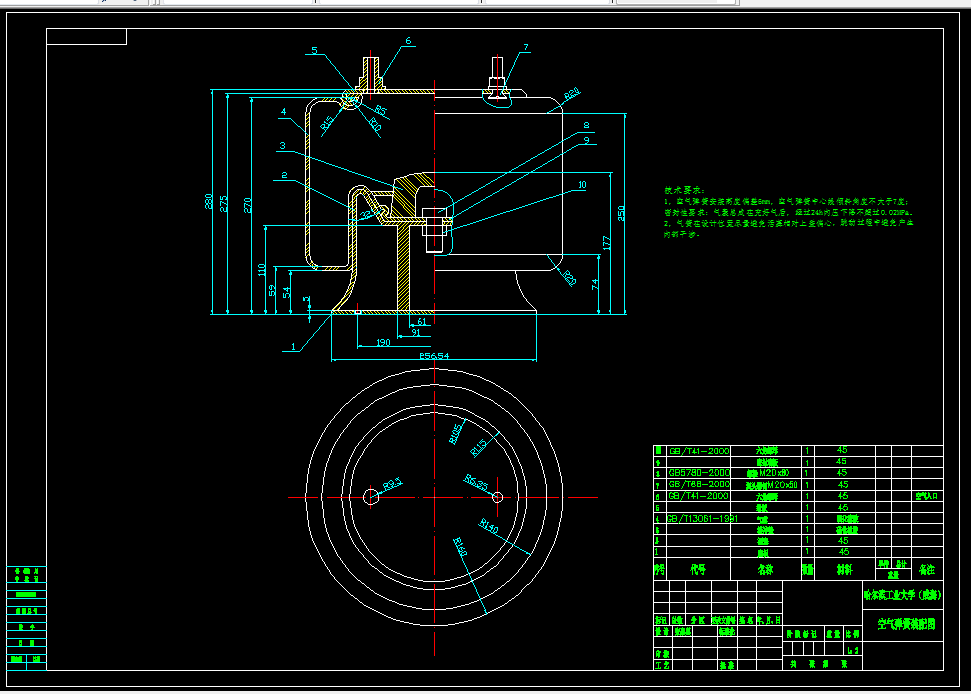Pick balloon number 3 leader label
The height and width of the screenshot is (694, 971).
click(x=282, y=145)
